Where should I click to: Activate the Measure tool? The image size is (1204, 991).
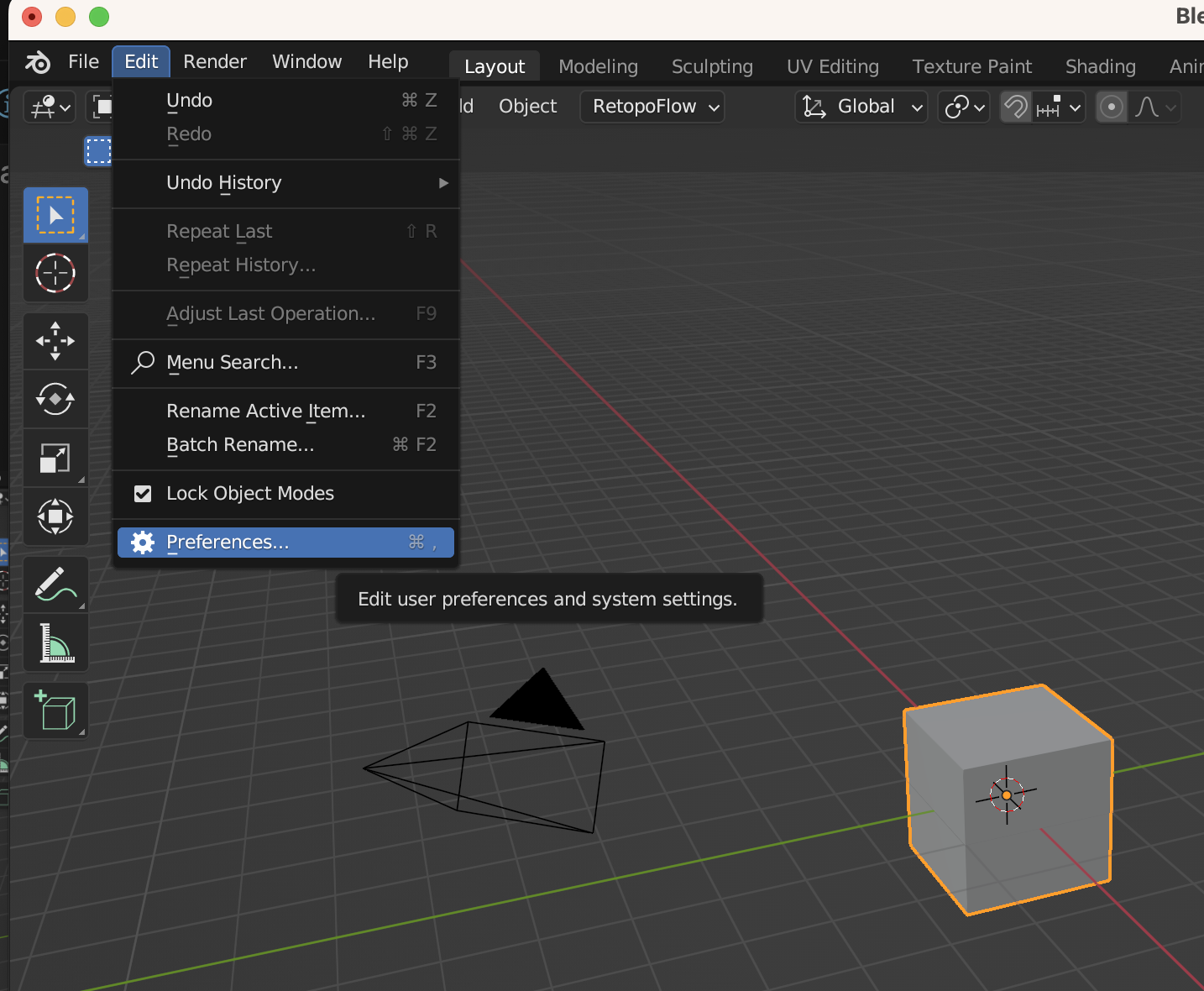click(x=55, y=642)
